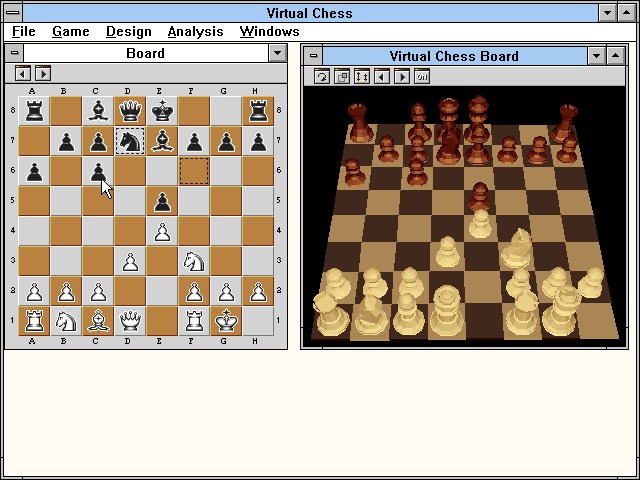The width and height of the screenshot is (640, 480).
Task: Open Virtual Chess Board window control menu
Action: pyautogui.click(x=315, y=56)
